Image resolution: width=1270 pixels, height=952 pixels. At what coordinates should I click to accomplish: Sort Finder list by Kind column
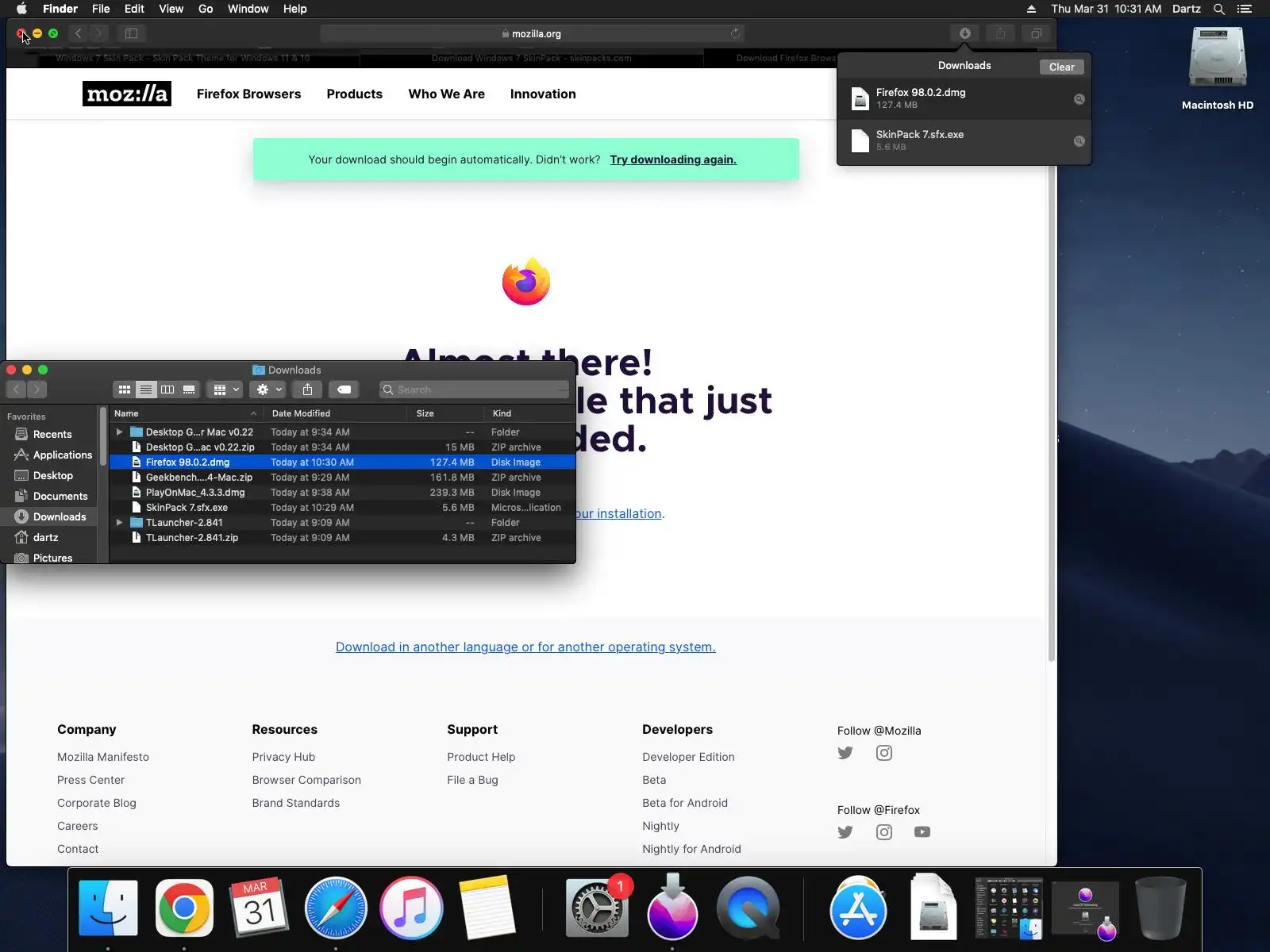coord(529,413)
